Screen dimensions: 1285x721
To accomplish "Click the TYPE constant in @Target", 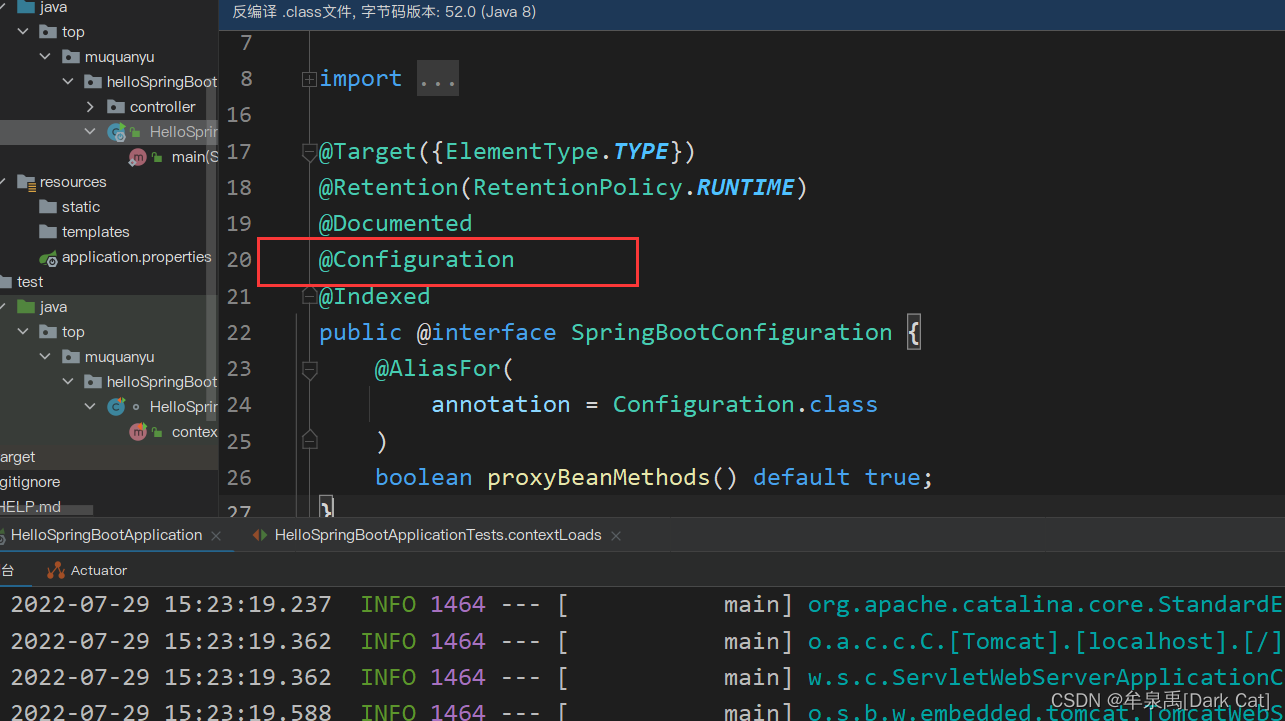I will pos(641,152).
